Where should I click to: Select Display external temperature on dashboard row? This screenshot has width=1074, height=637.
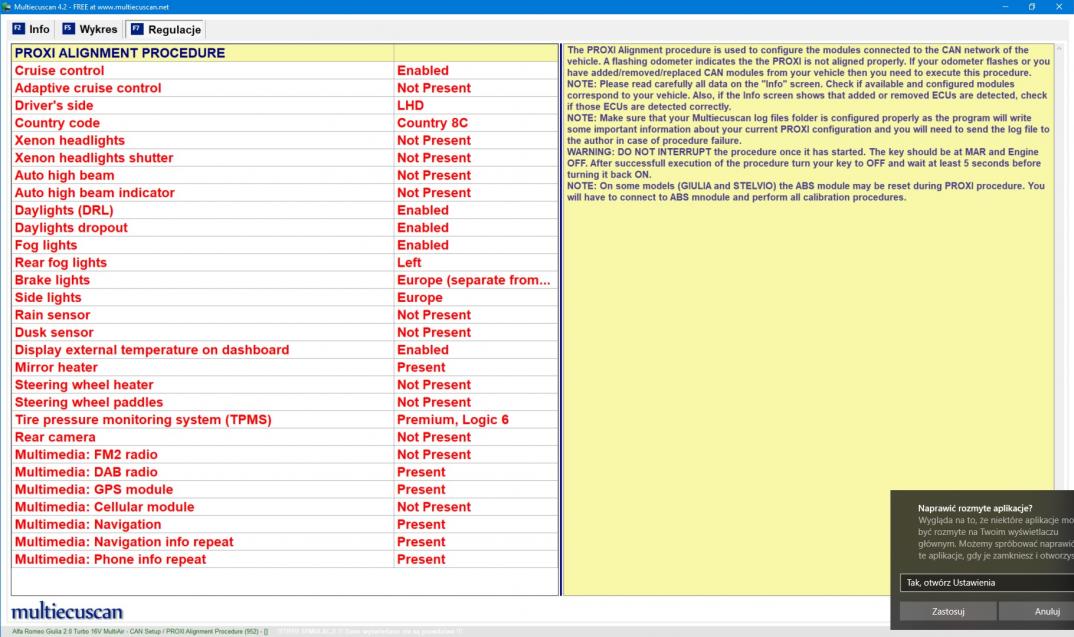tap(285, 350)
